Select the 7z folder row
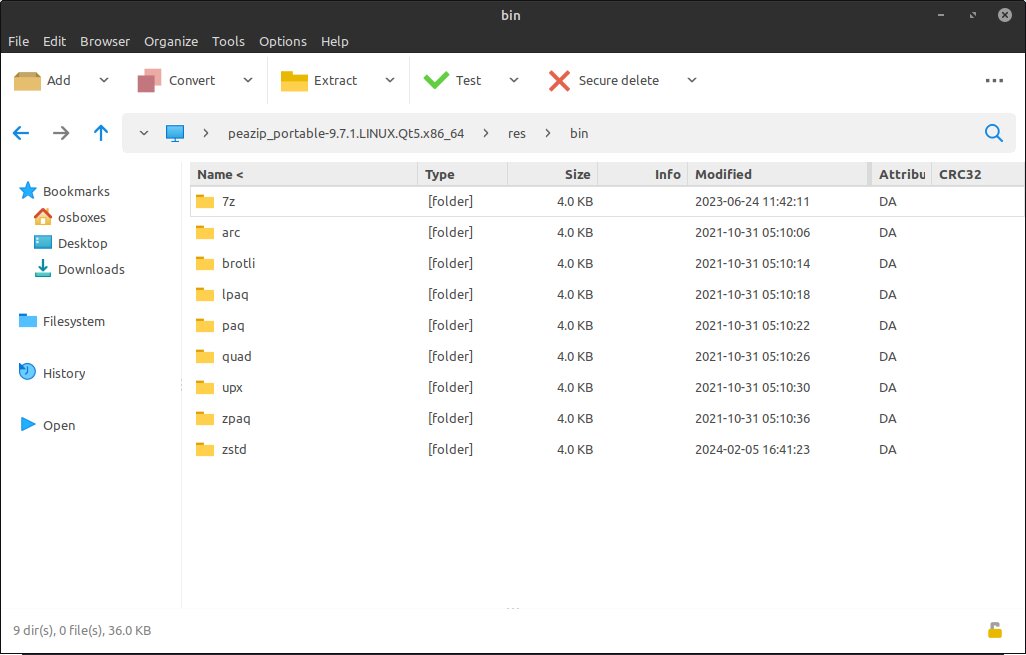The image size is (1026, 655). [607, 202]
